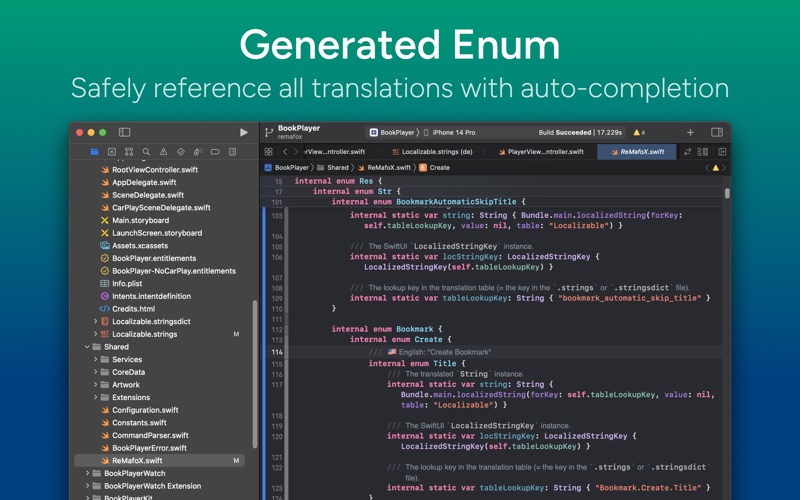Screen dimensions: 800x500
Task: Open the Issue navigator warning triangle icon
Action: pyautogui.click(x=163, y=152)
